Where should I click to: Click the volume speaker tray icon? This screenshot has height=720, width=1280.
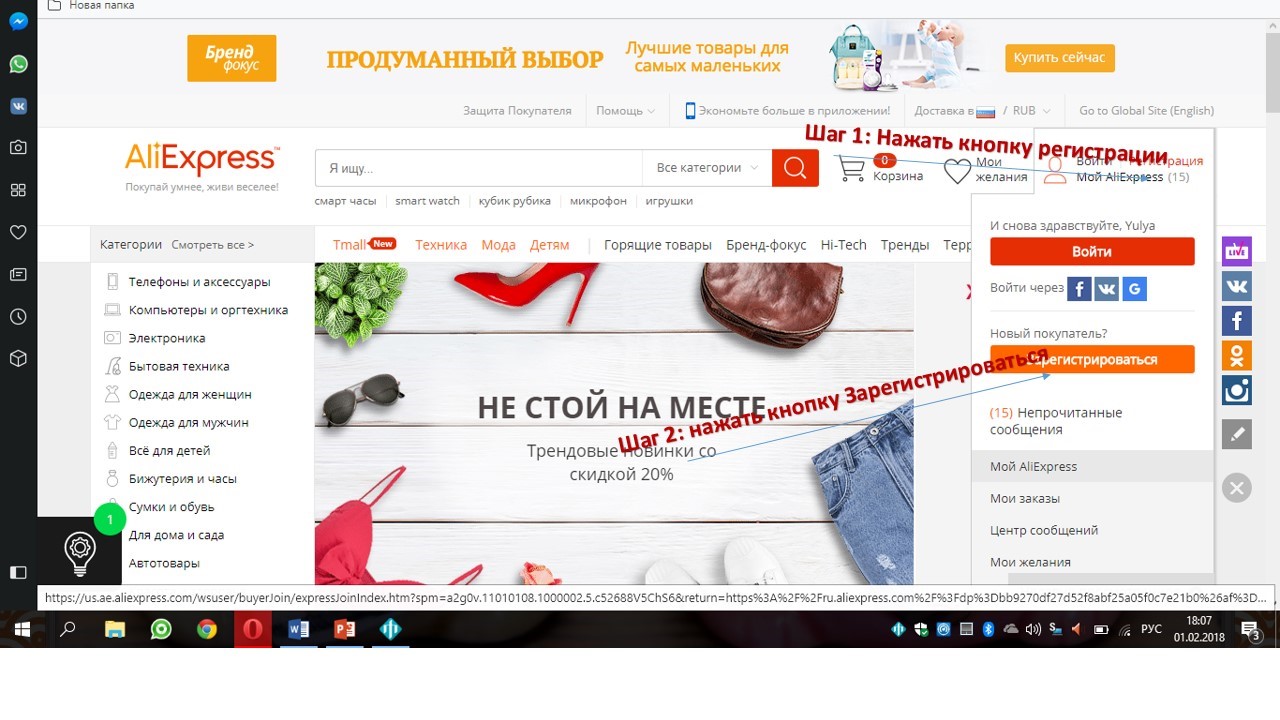1033,629
